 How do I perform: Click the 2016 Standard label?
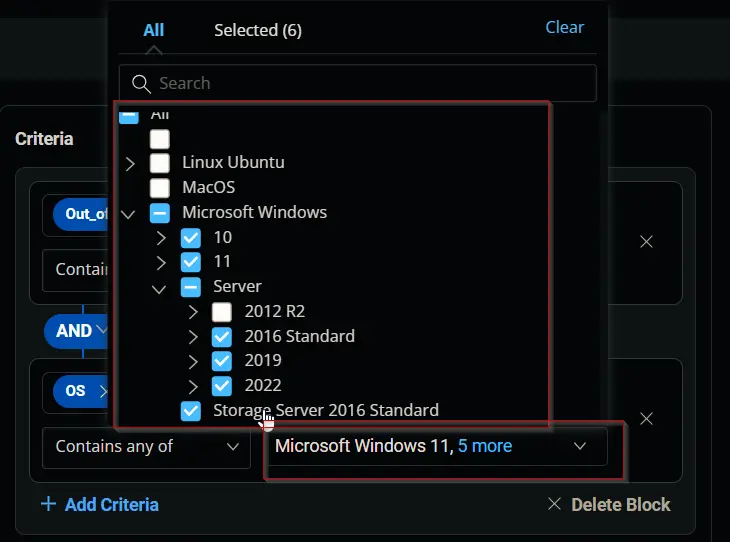click(300, 336)
